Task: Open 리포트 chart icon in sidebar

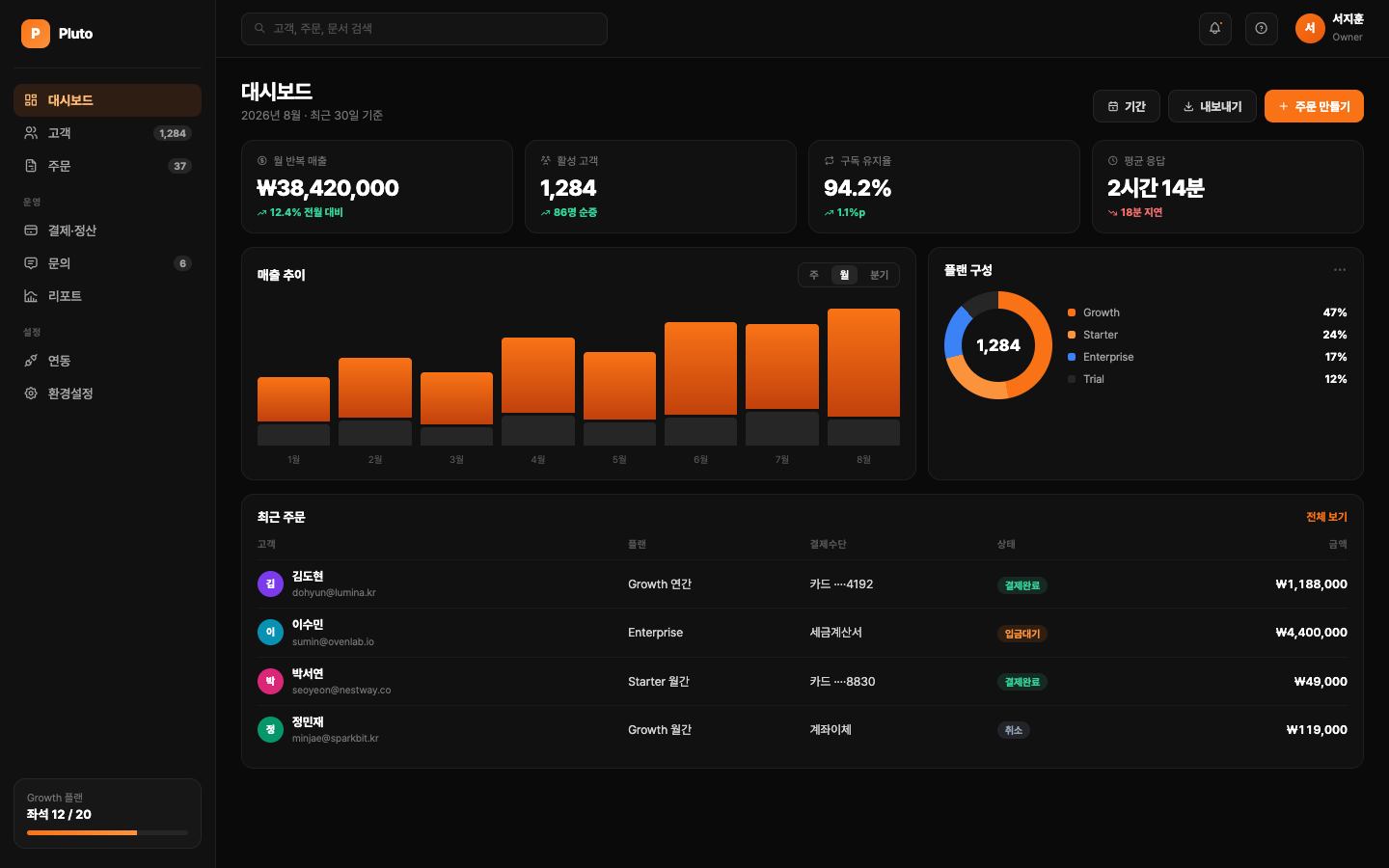Action: [x=31, y=296]
